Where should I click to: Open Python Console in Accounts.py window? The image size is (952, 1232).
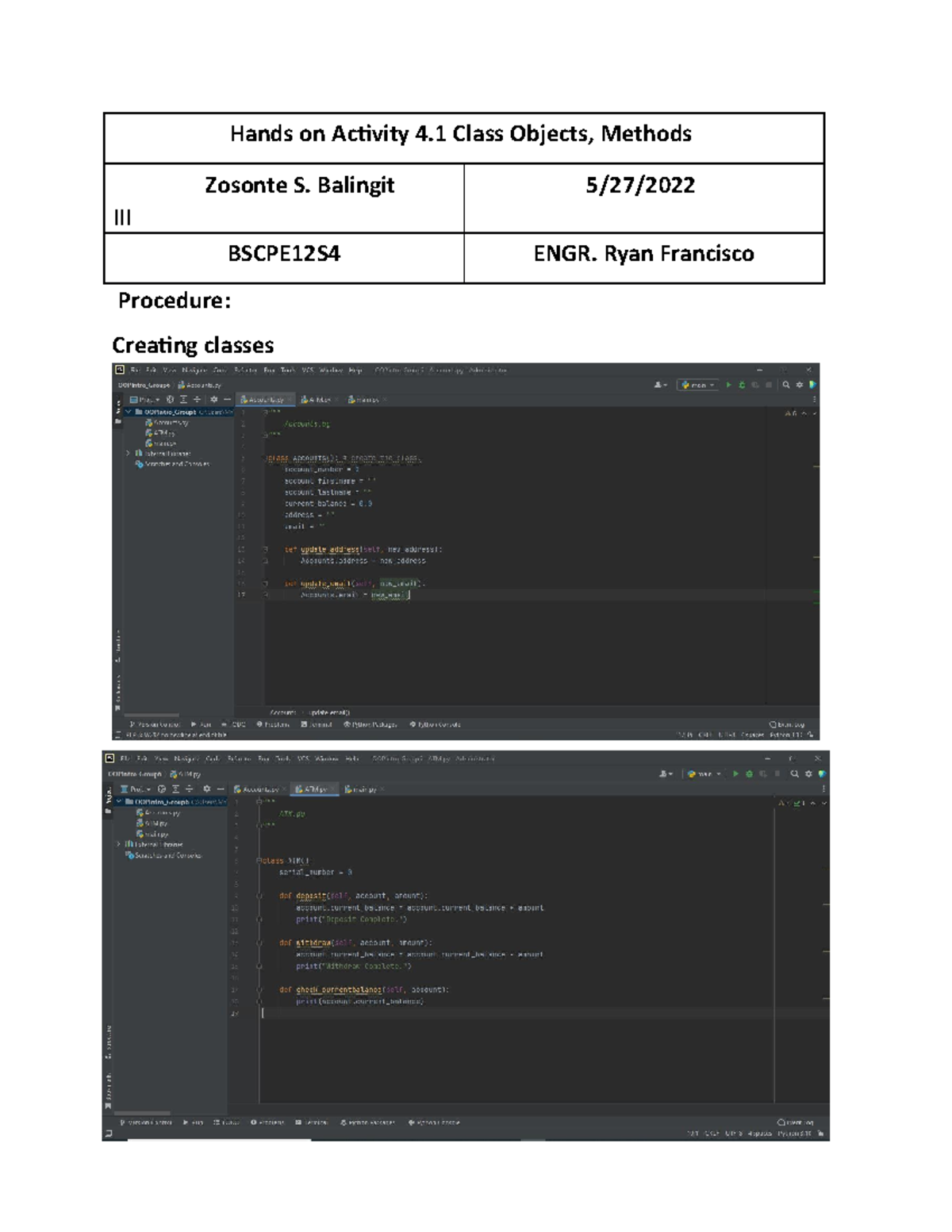click(435, 724)
